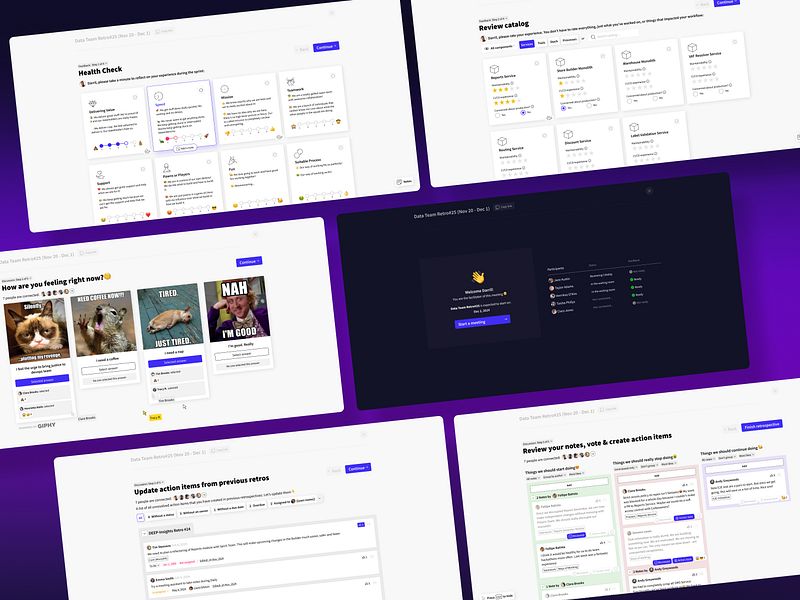The width and height of the screenshot is (800, 600).
Task: Click Add in the 'Things we should start doing' column
Action: click(x=569, y=485)
